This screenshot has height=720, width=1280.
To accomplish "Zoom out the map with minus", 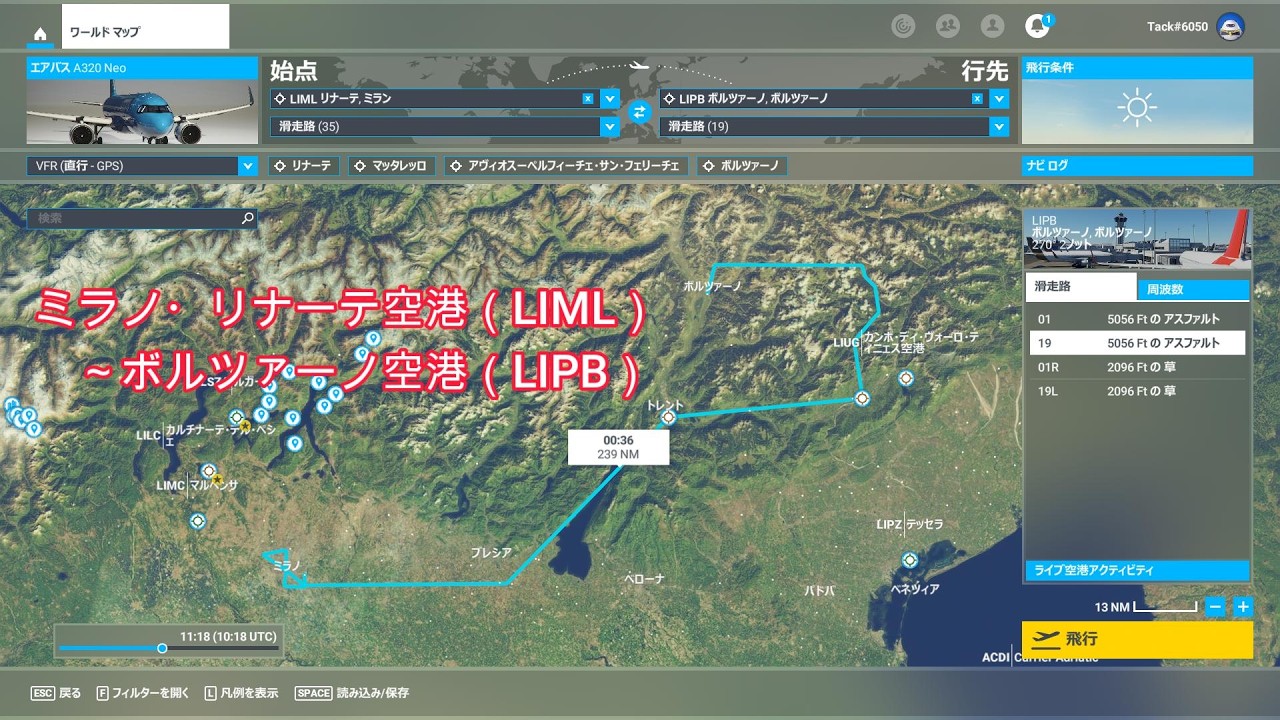I will click(1215, 606).
